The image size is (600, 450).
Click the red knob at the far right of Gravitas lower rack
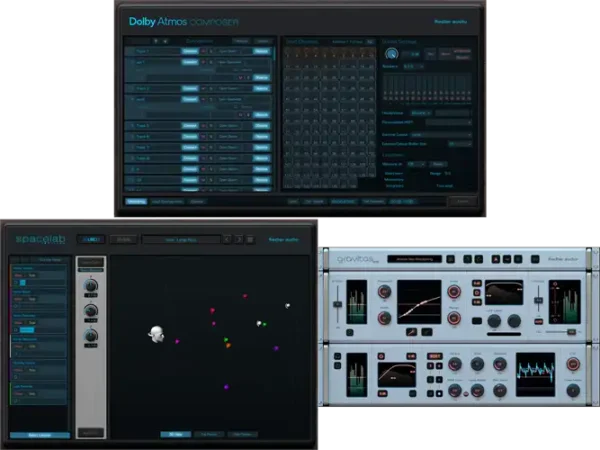tap(573, 364)
